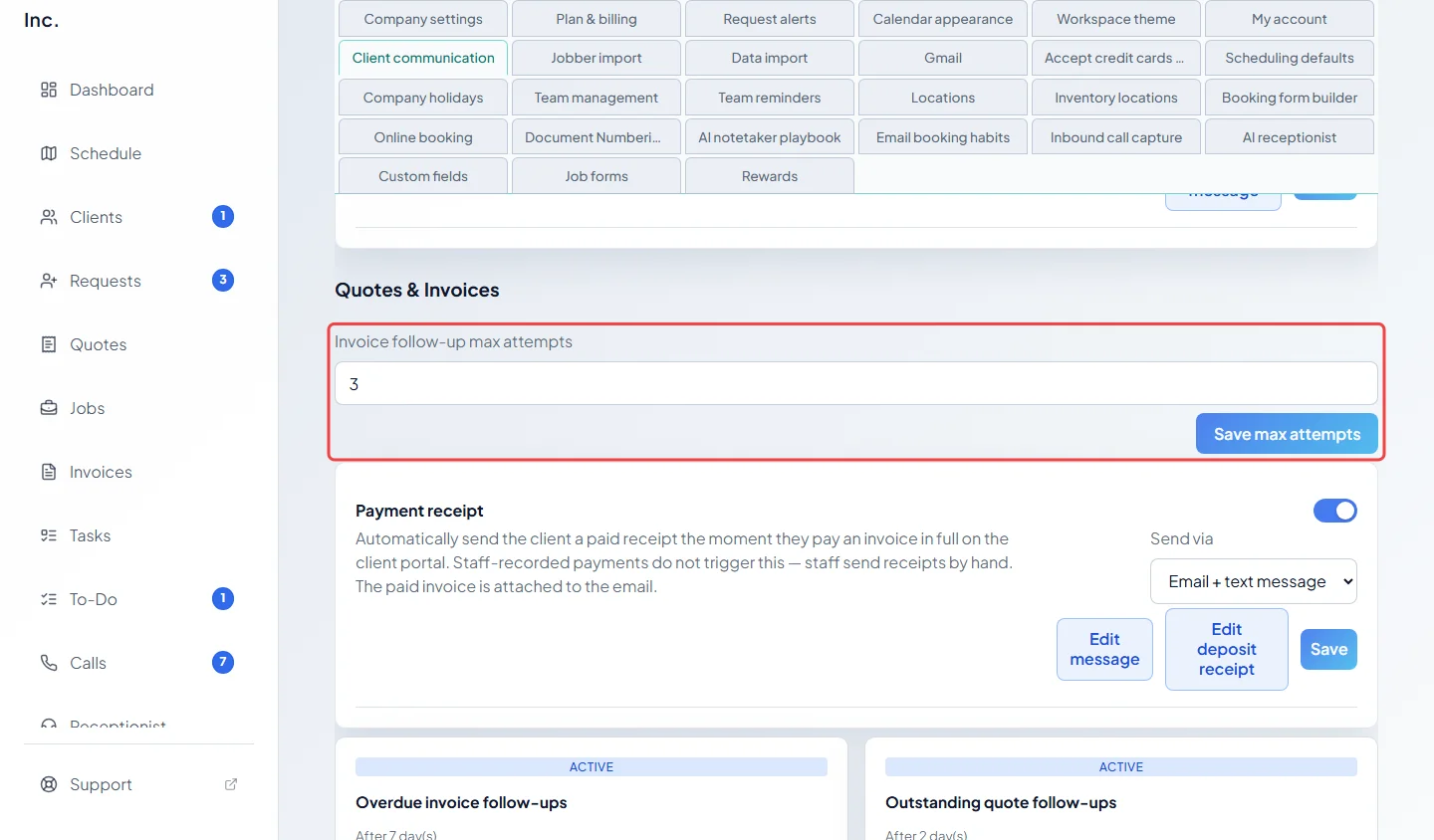Click the Invoices file icon

click(x=49, y=472)
